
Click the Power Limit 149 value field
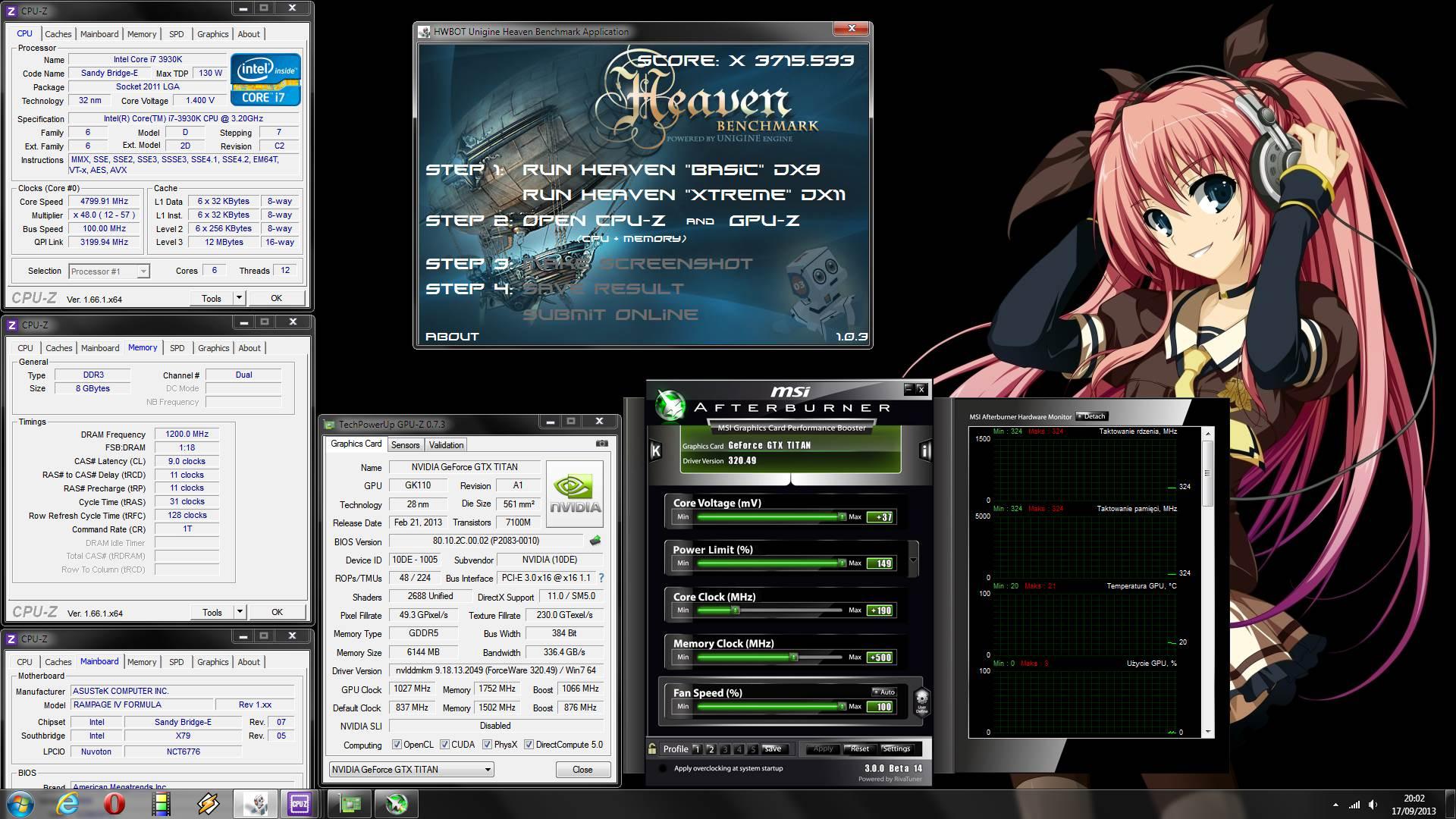click(880, 563)
